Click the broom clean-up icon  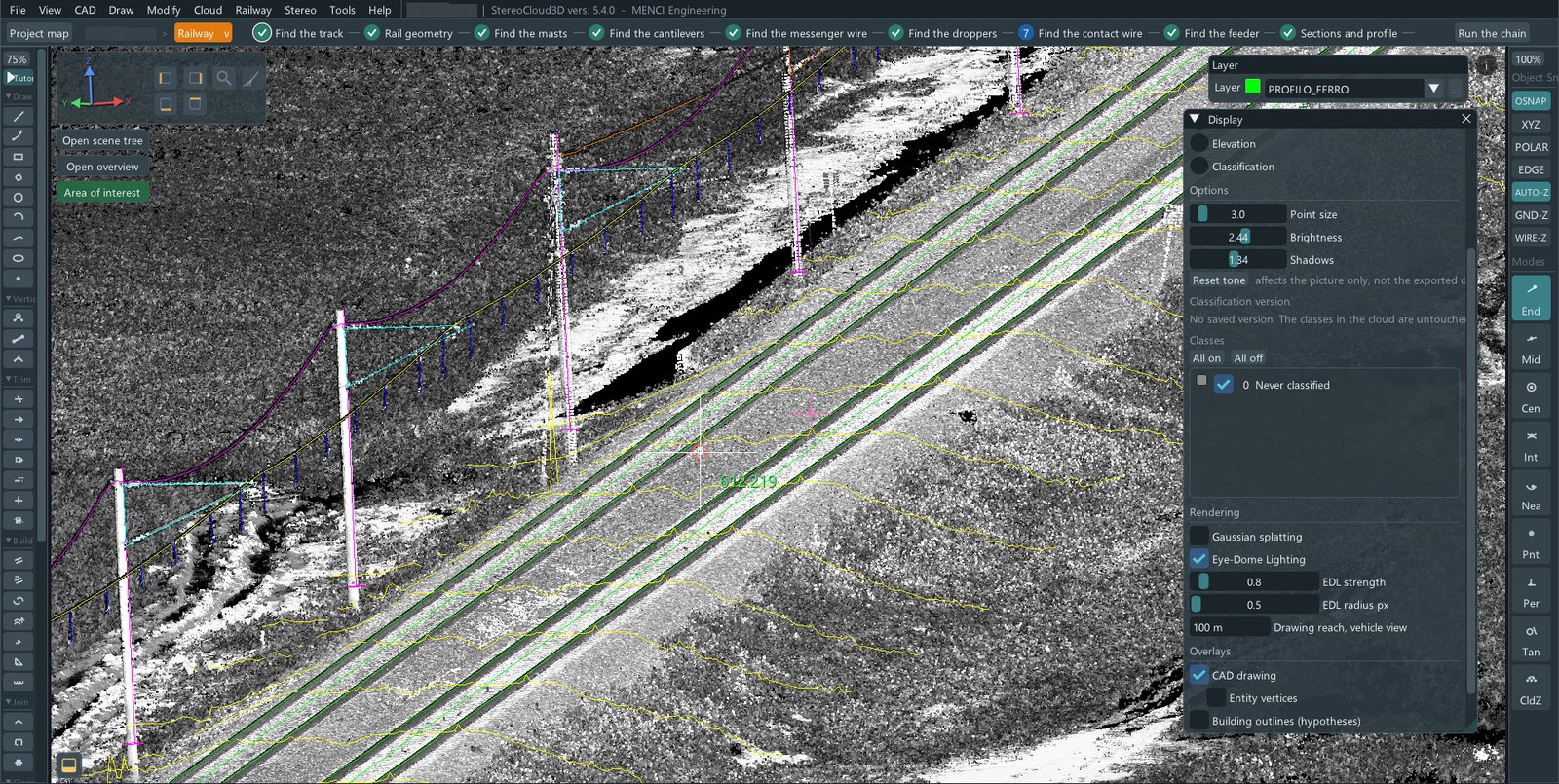pos(251,78)
